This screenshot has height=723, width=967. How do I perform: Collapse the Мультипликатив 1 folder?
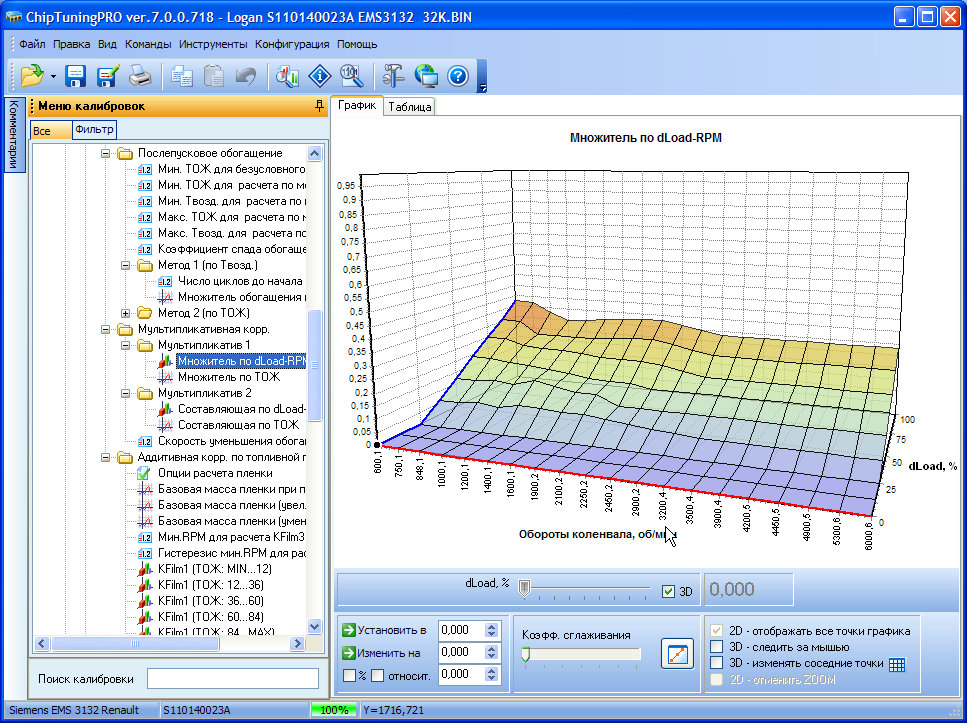point(124,345)
